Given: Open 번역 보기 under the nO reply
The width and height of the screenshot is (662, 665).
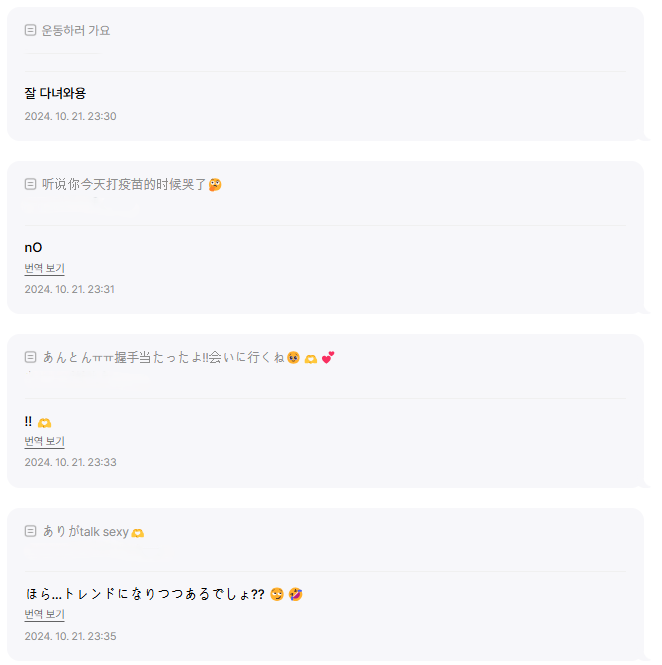Looking at the screenshot, I should pyautogui.click(x=45, y=268).
